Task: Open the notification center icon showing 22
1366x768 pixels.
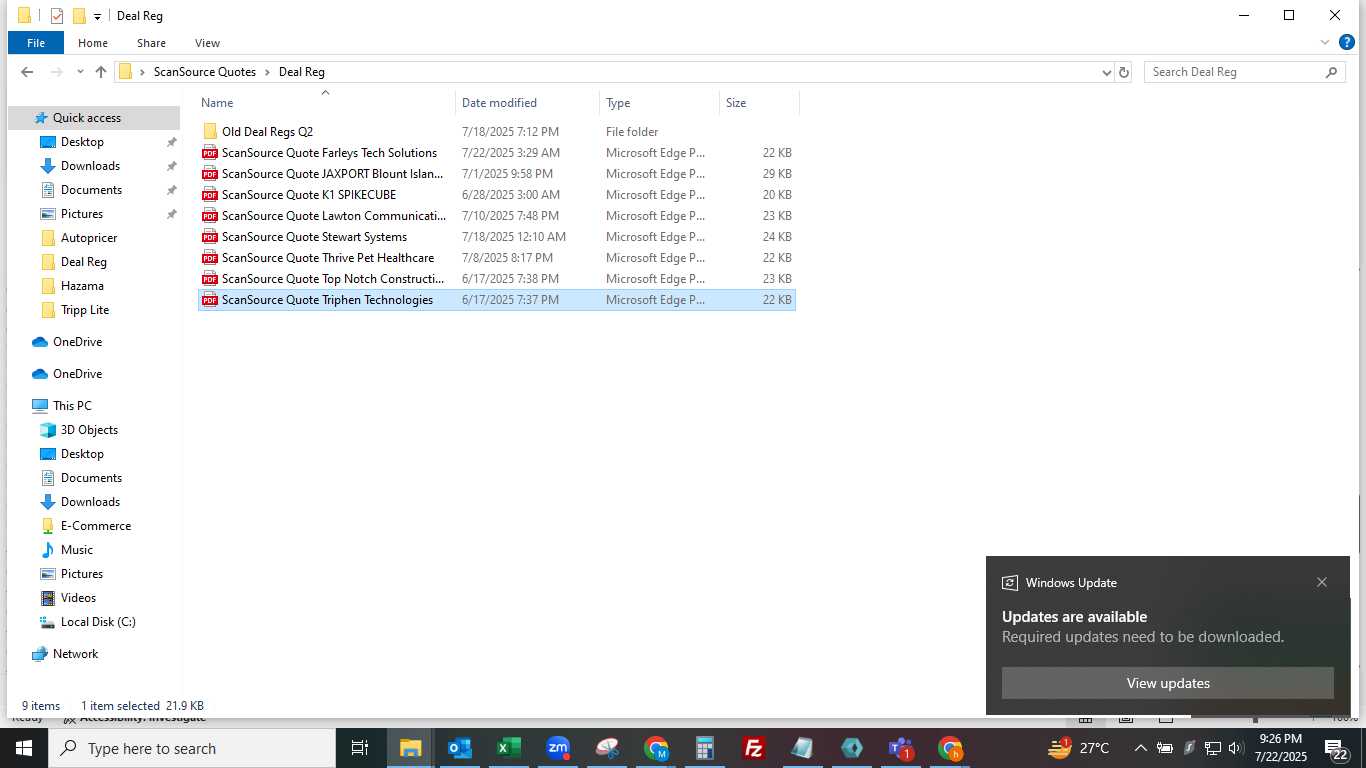Action: pyautogui.click(x=1337, y=749)
